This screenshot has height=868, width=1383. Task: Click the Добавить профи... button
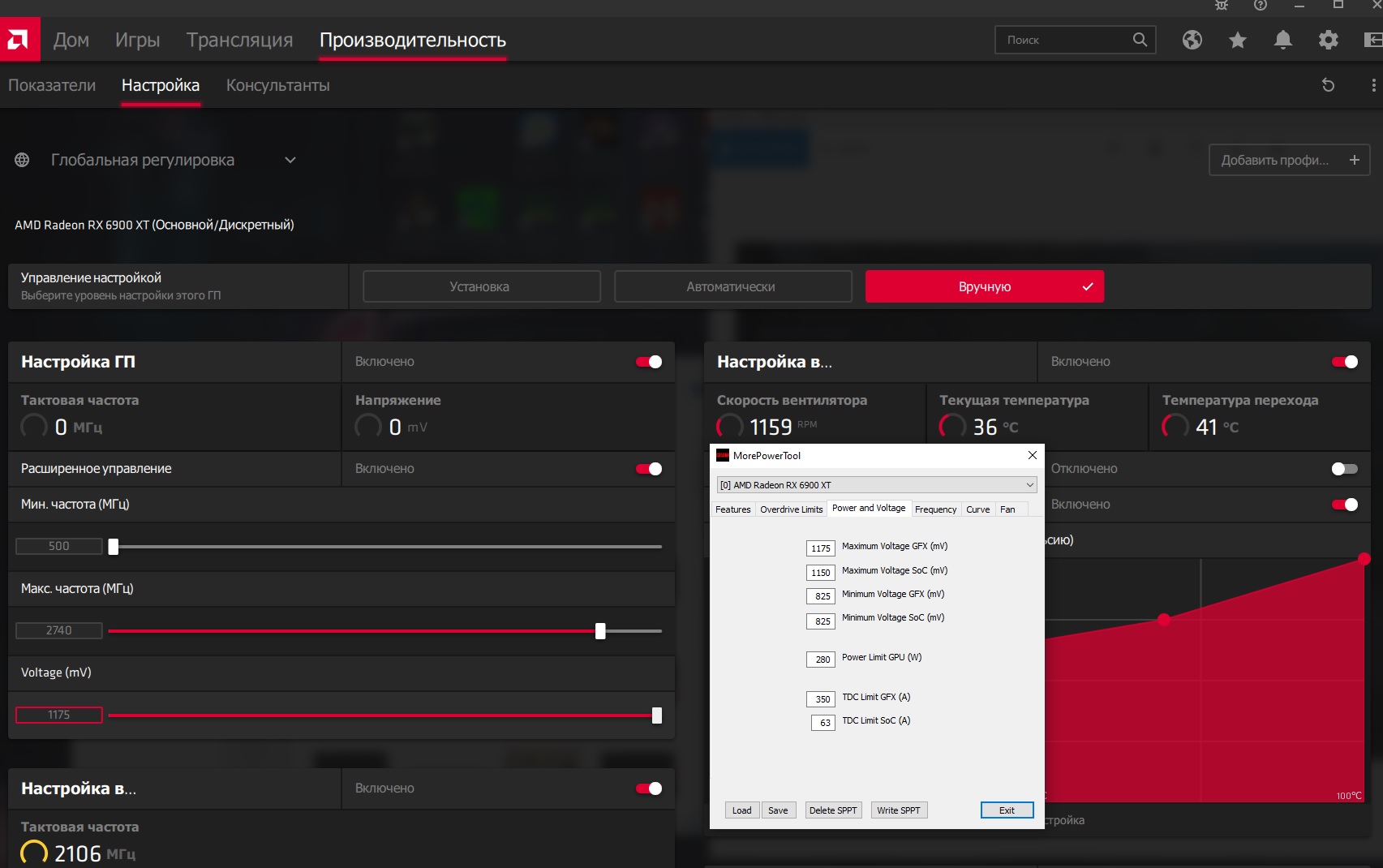1289,160
